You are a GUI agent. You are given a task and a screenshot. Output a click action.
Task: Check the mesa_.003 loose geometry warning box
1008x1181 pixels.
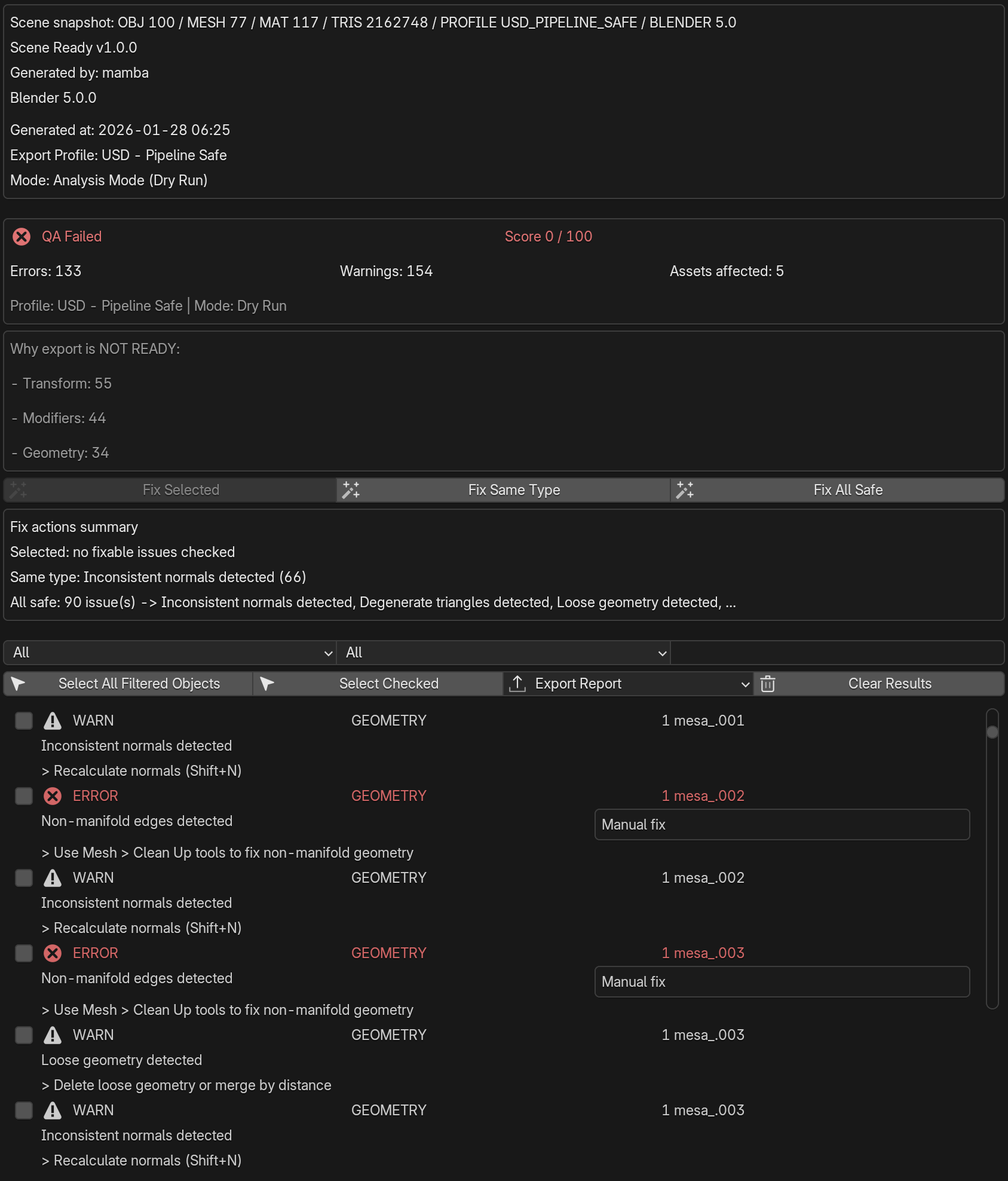click(x=24, y=1035)
